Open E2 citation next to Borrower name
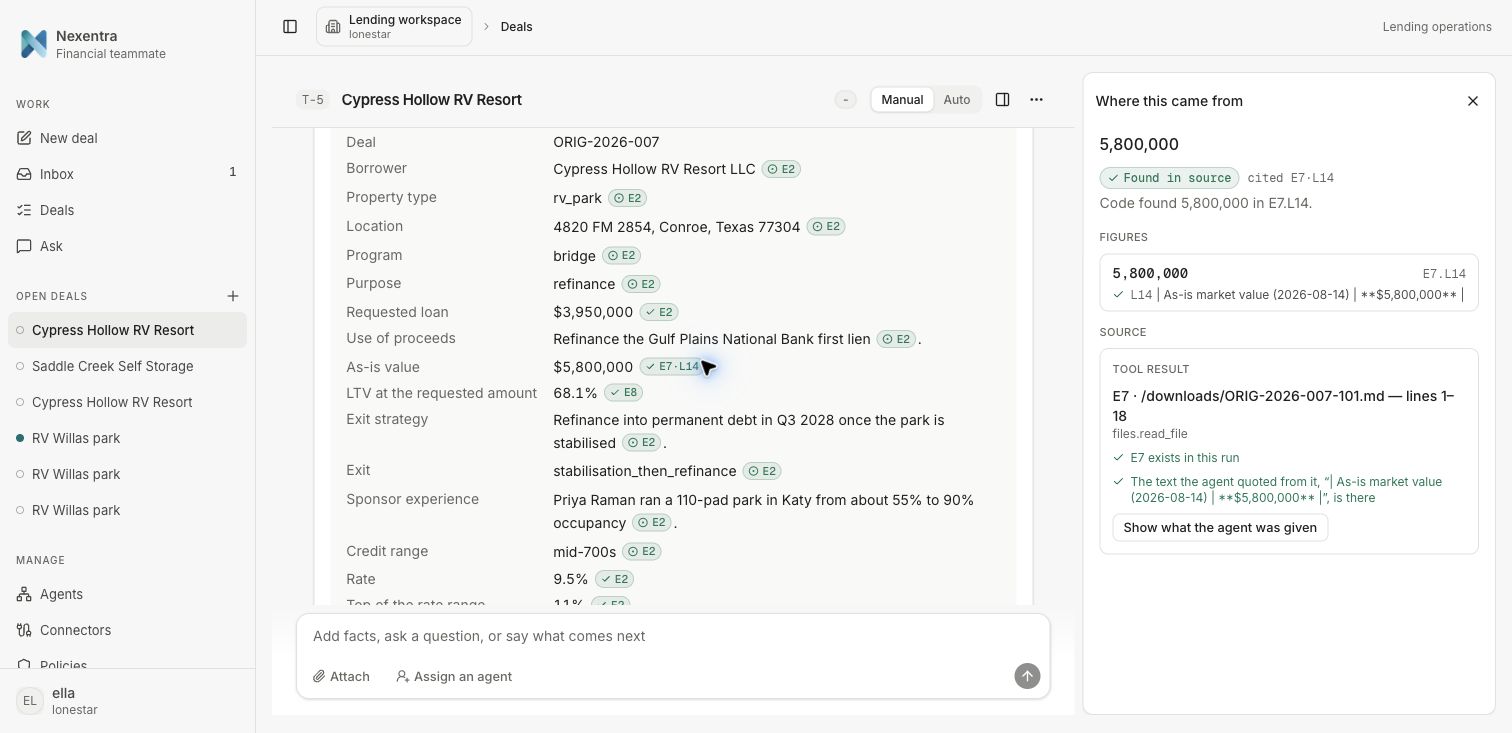 (781, 169)
